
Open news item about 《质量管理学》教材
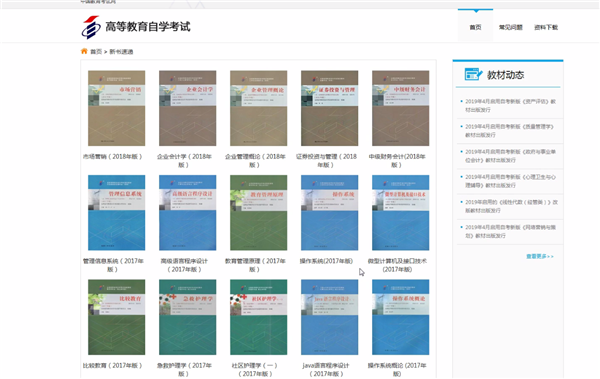[x=509, y=131]
